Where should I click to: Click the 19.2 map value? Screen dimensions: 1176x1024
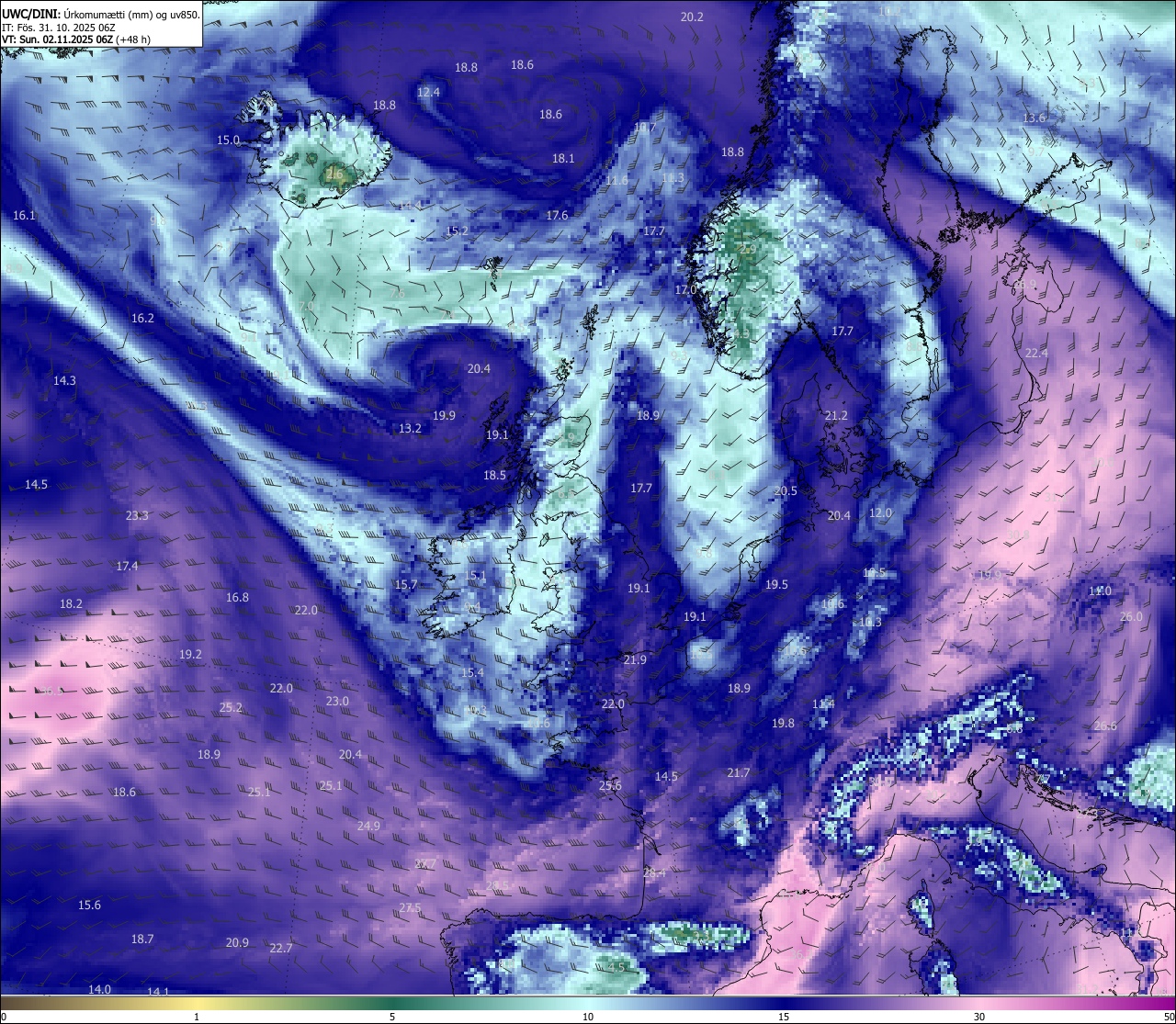pyautogui.click(x=190, y=655)
